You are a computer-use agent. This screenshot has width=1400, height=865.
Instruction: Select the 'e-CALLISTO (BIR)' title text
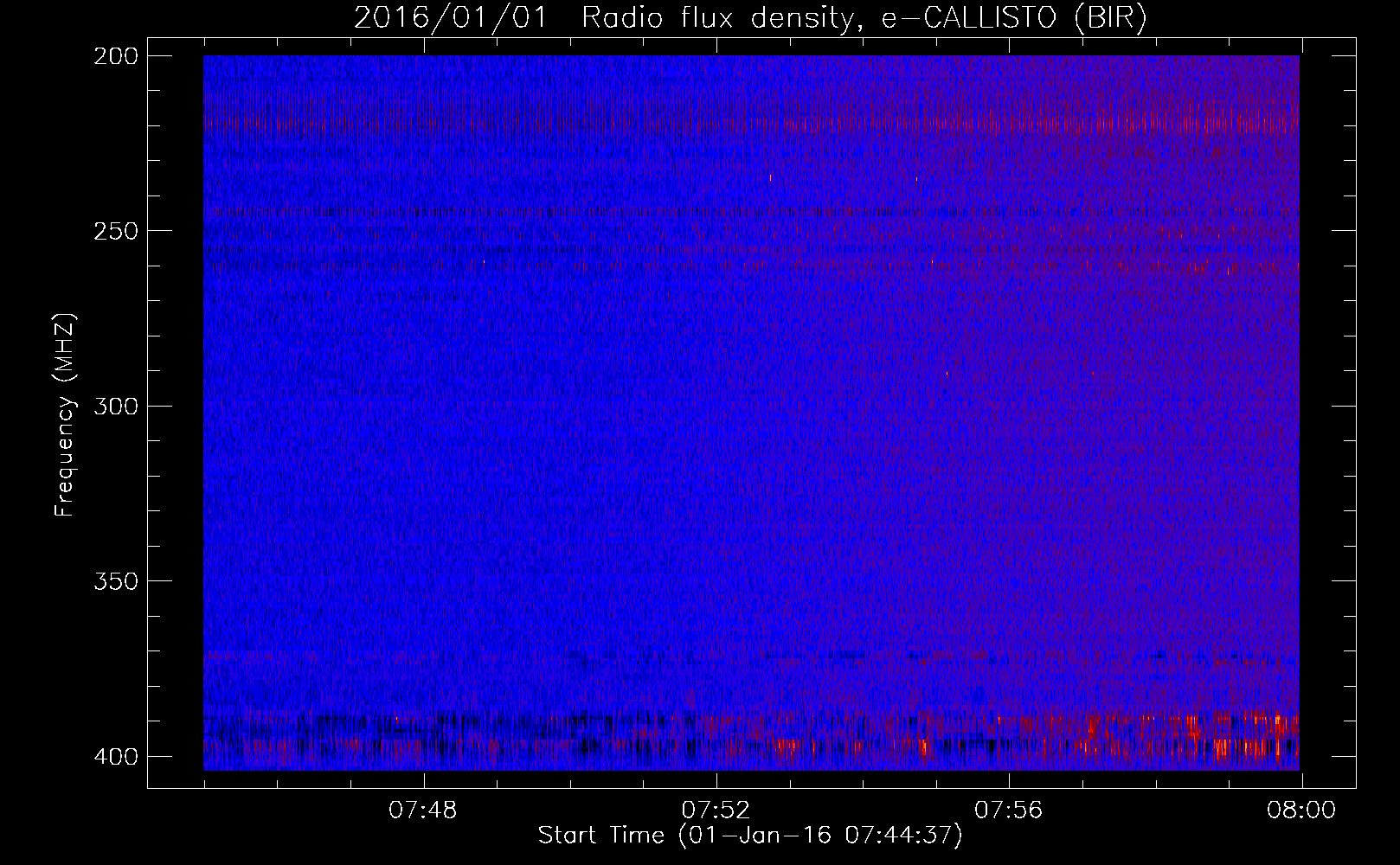[1014, 18]
